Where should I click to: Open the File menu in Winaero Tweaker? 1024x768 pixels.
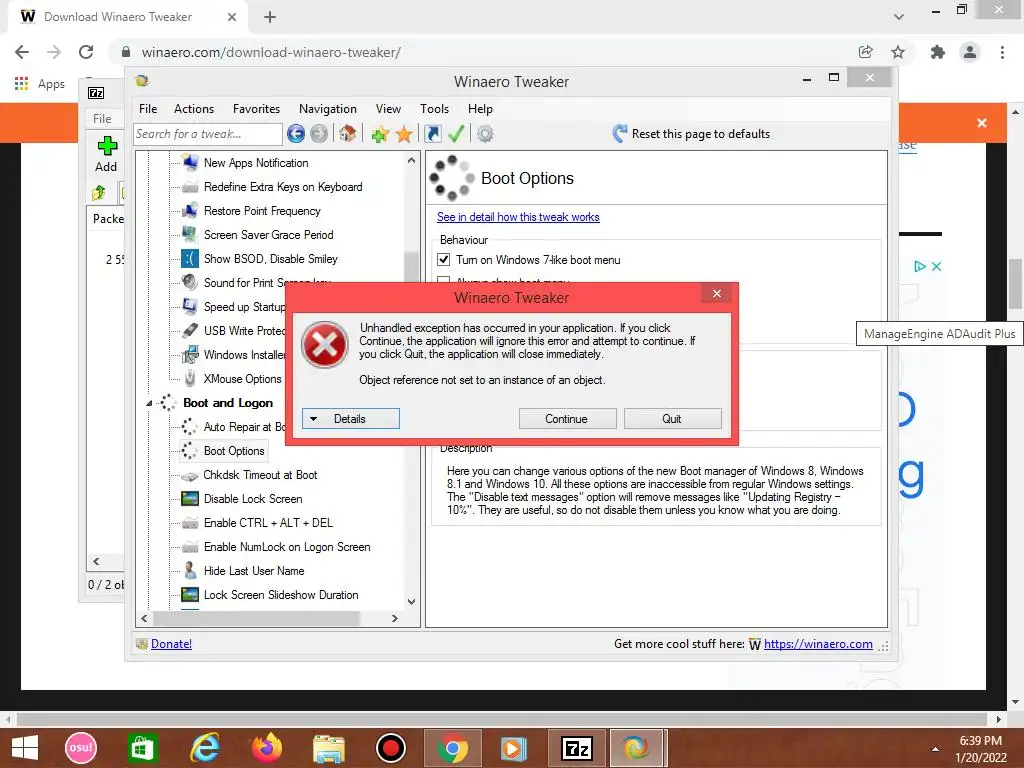pyautogui.click(x=148, y=109)
